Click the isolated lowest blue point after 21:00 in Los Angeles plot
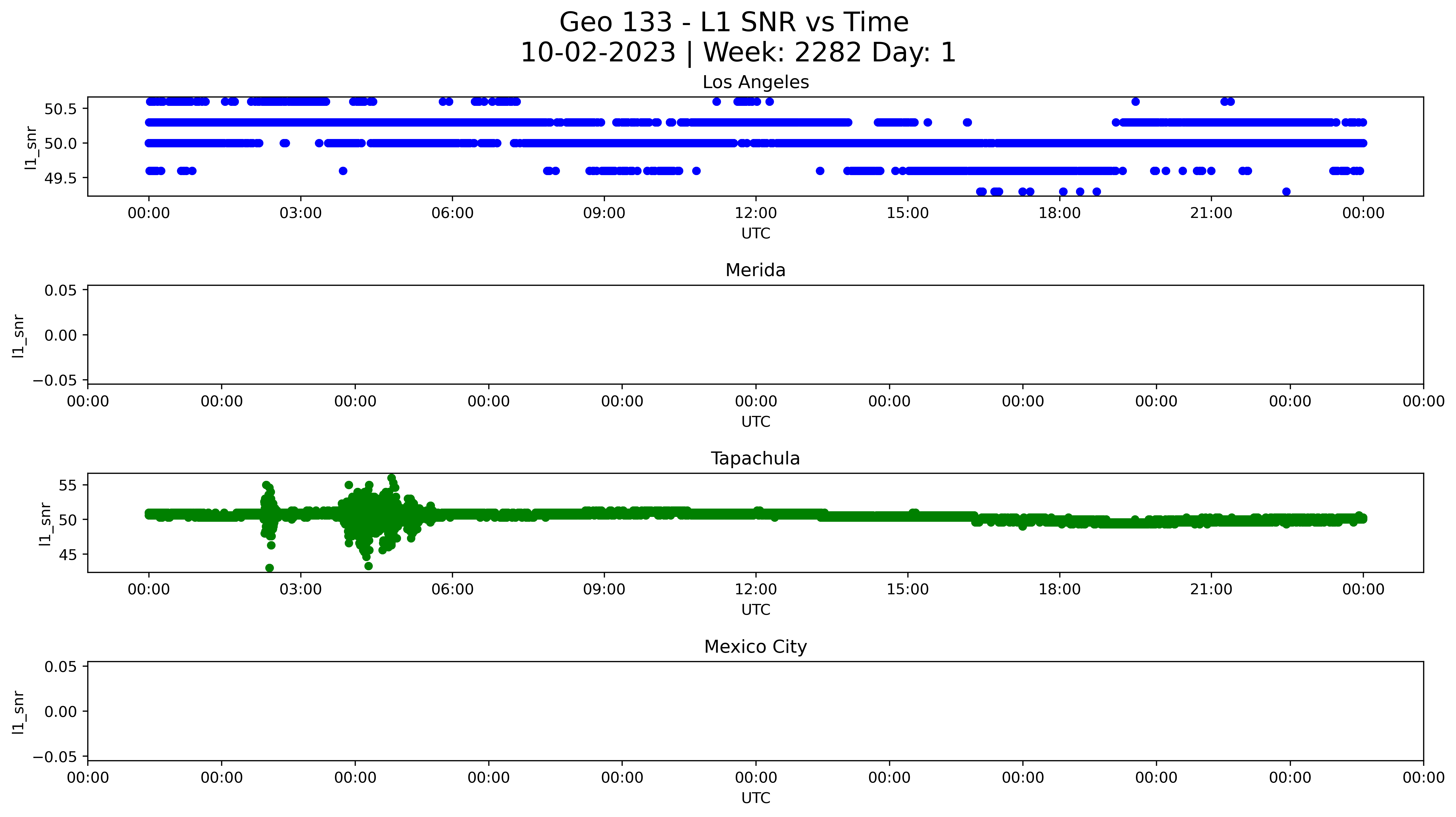 (1286, 192)
